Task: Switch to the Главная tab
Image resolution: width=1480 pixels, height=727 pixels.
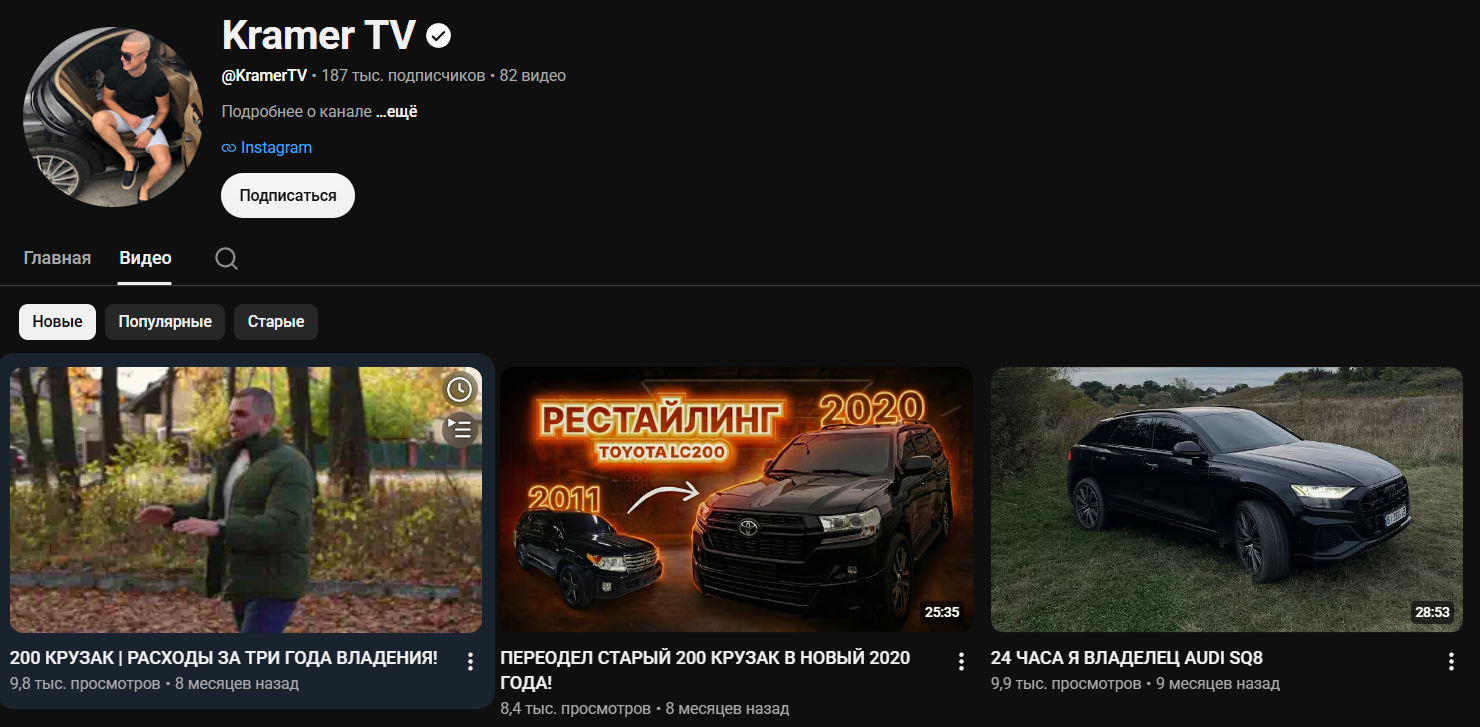Action: coord(57,258)
